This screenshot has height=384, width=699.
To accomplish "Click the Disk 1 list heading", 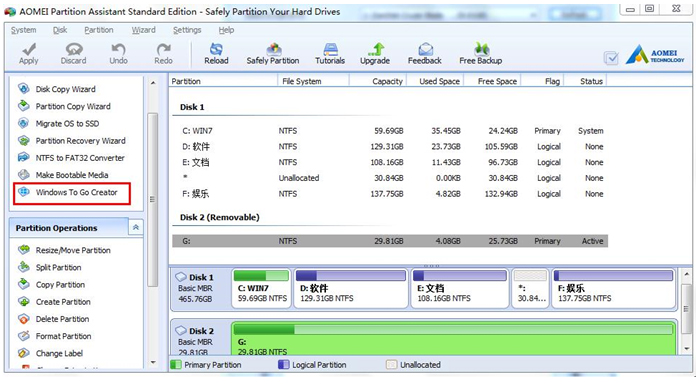I will [192, 107].
